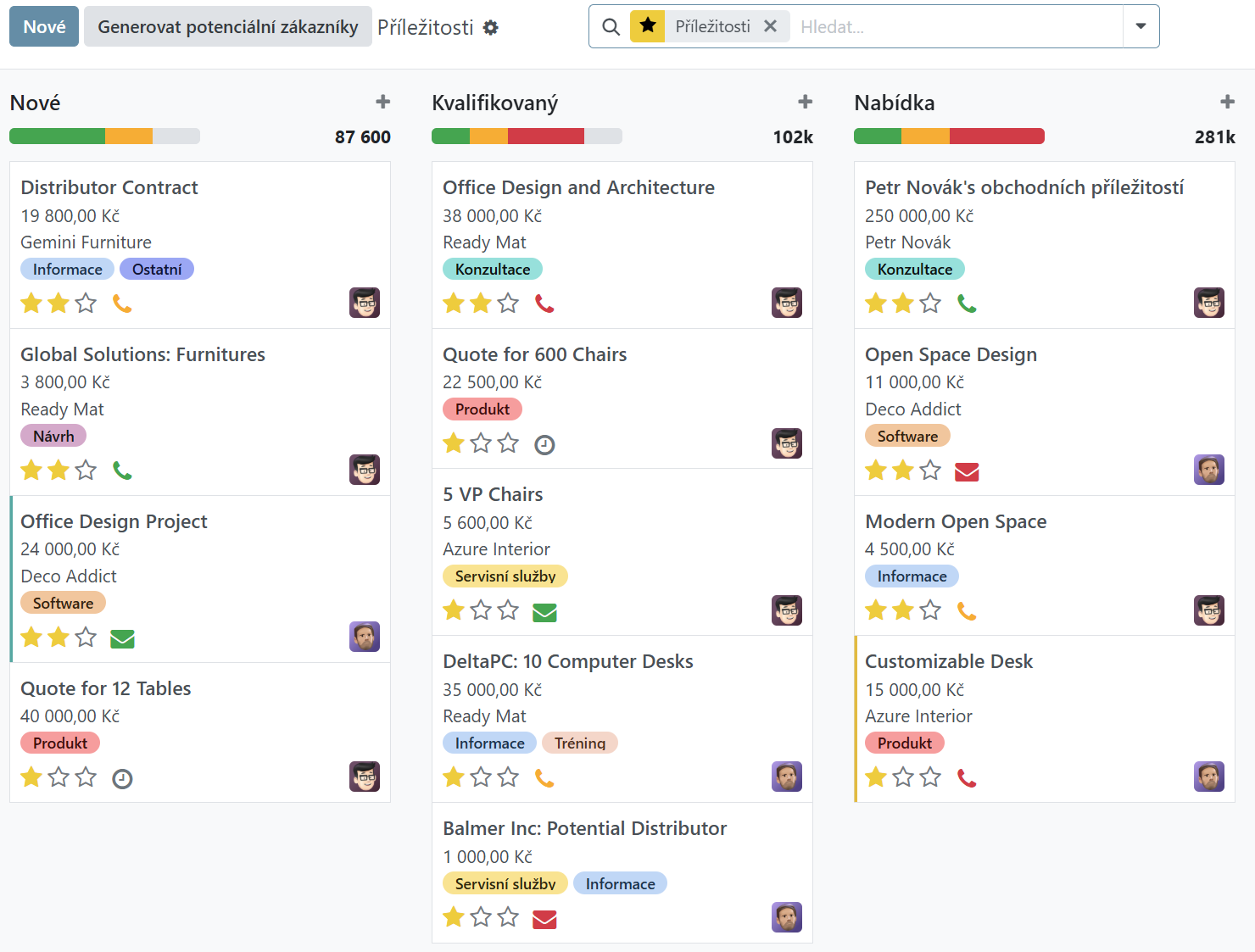The width and height of the screenshot is (1255, 952).
Task: Click the salesperson avatar on 5 VP Chairs
Action: pyautogui.click(x=786, y=610)
